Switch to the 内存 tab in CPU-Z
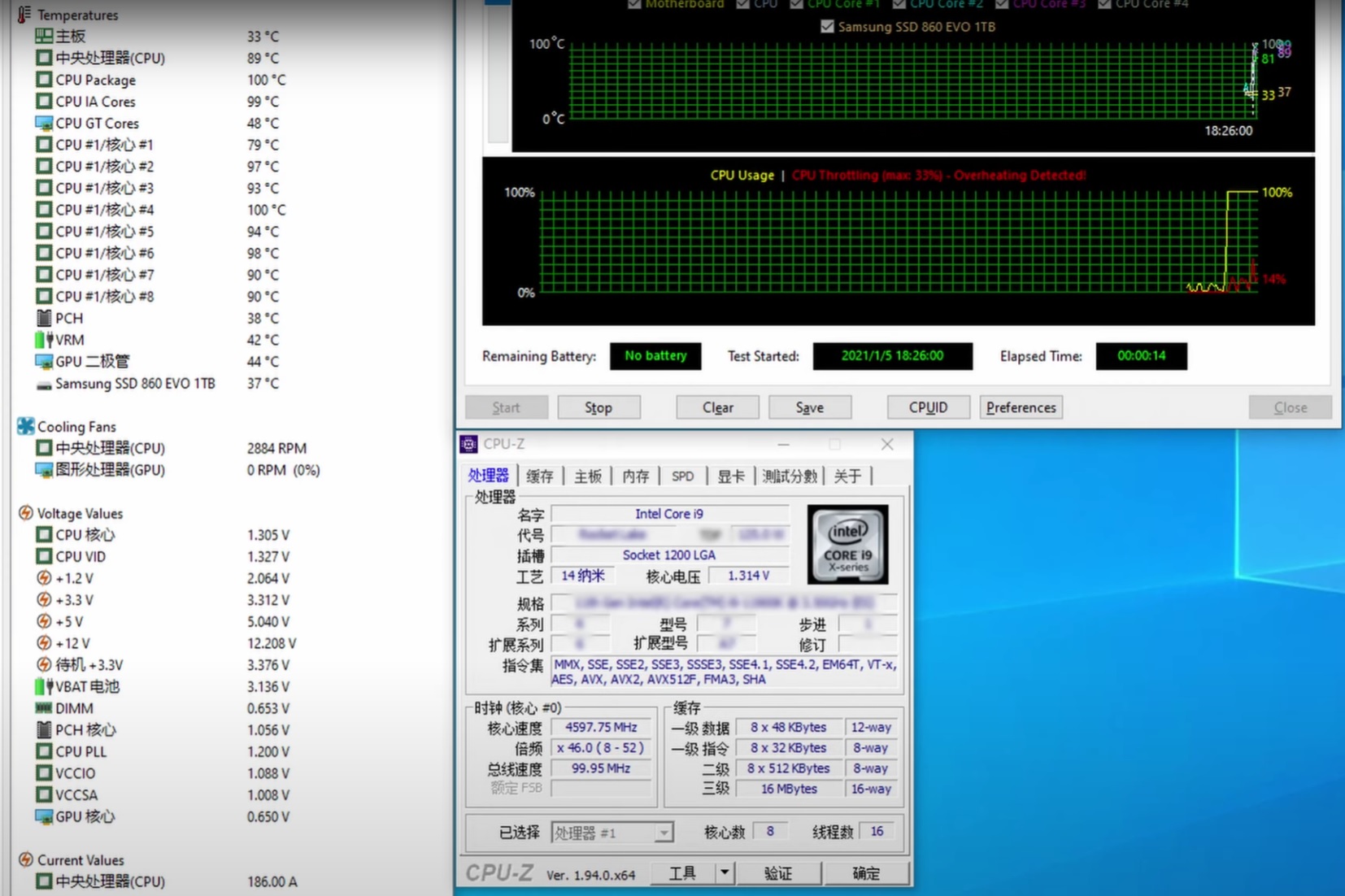This screenshot has height=896, width=1345. point(635,476)
